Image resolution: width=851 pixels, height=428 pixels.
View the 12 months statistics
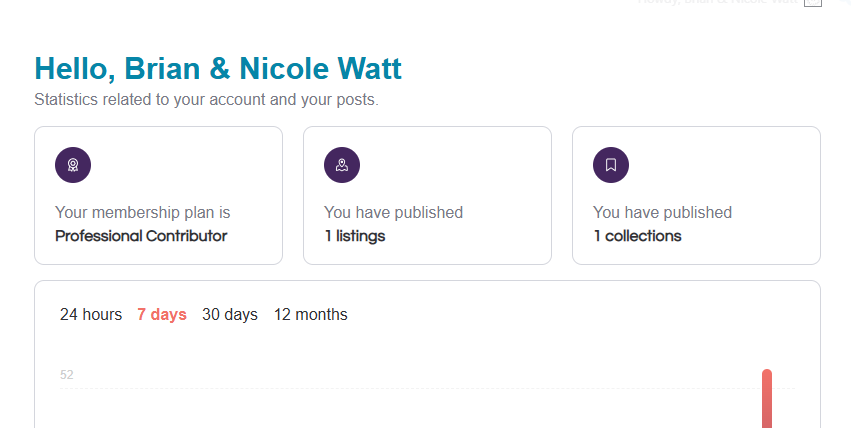[x=311, y=315]
